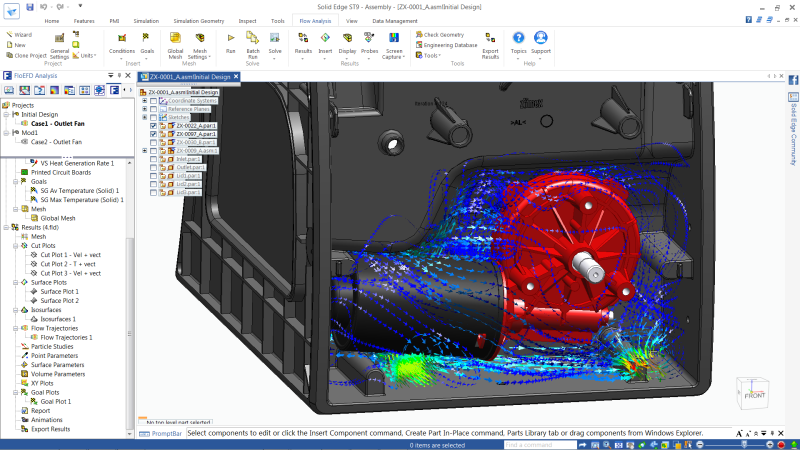Launch the FloEFD project Wizard

(x=19, y=35)
